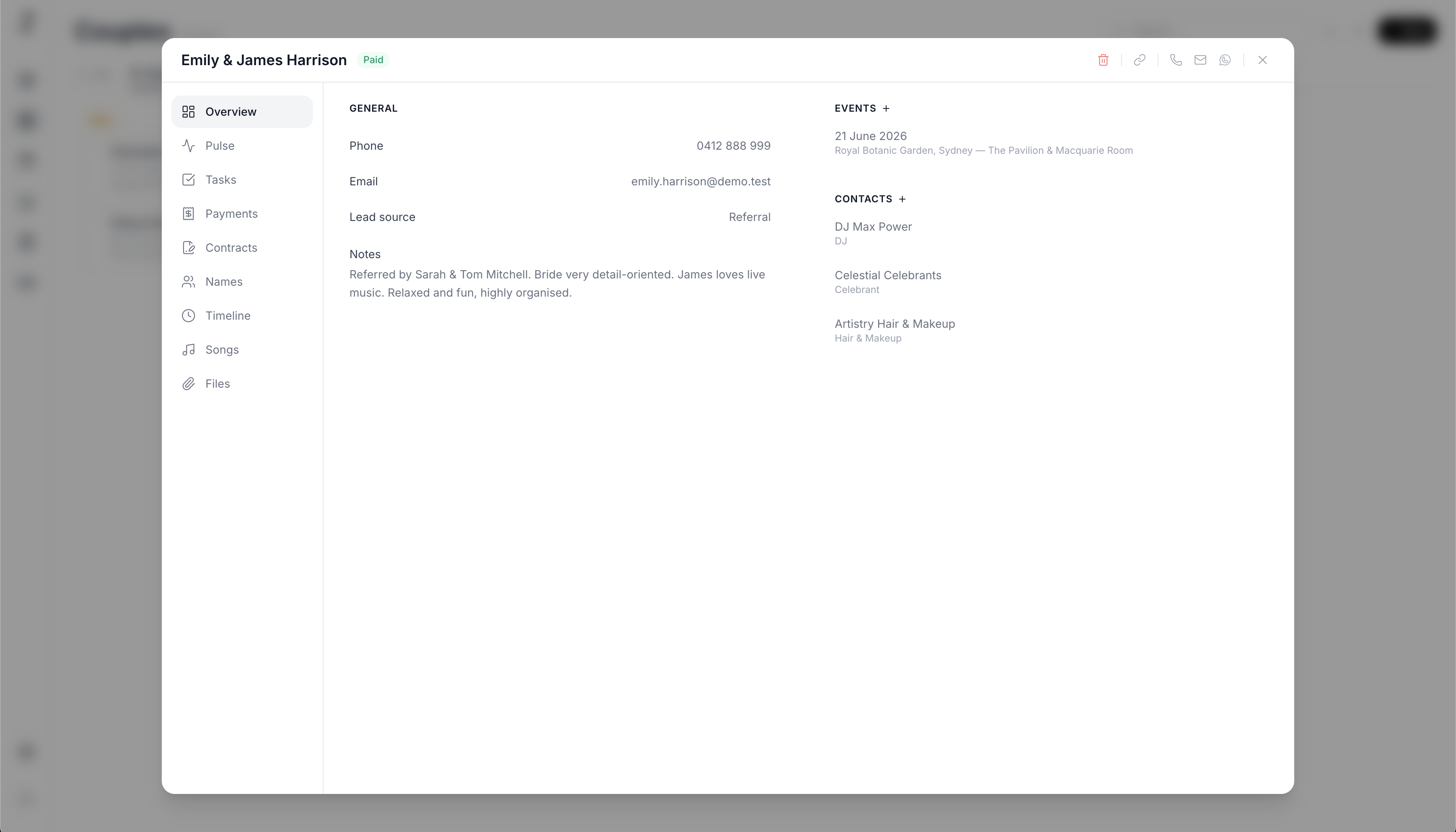Add new event with plus icon
The width and height of the screenshot is (1456, 832).
886,108
